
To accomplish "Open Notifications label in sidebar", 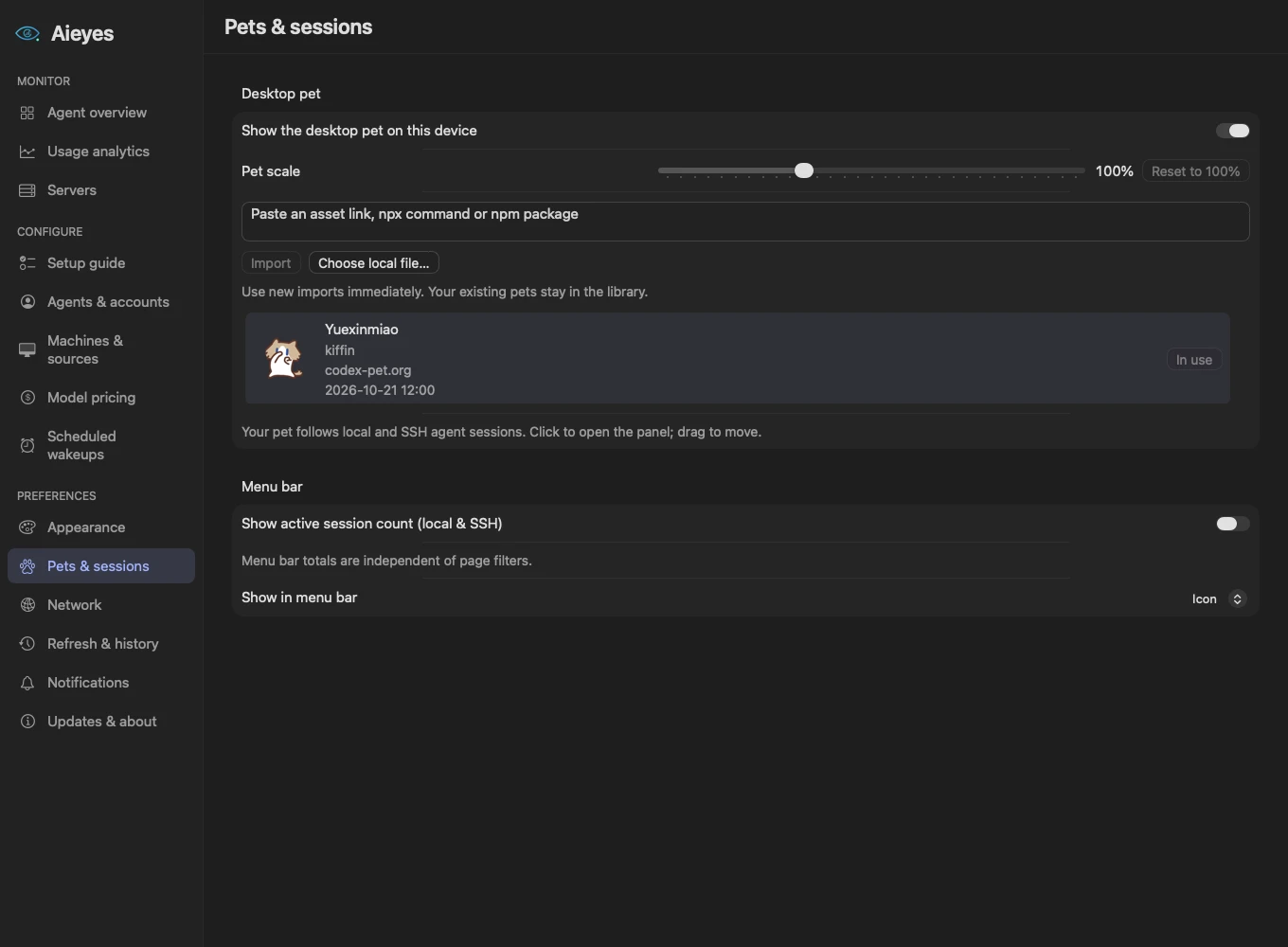I will click(x=88, y=683).
